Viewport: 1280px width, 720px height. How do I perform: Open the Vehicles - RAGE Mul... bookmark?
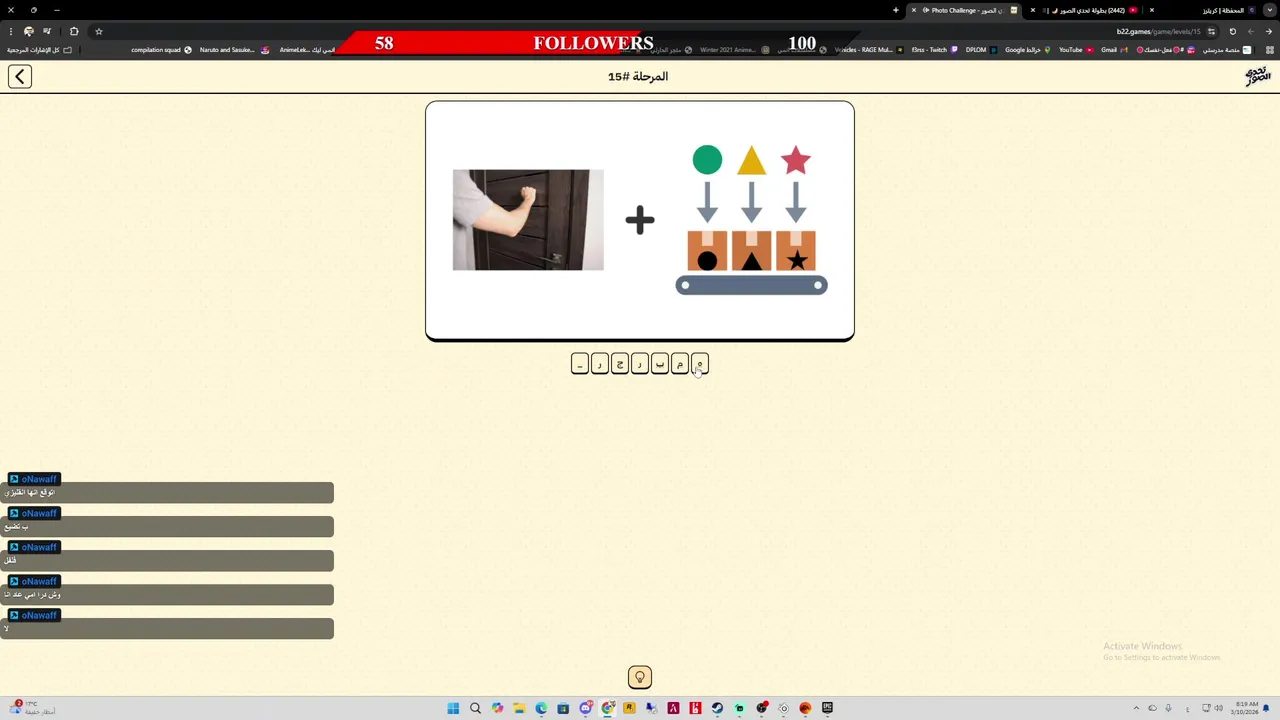pos(869,50)
